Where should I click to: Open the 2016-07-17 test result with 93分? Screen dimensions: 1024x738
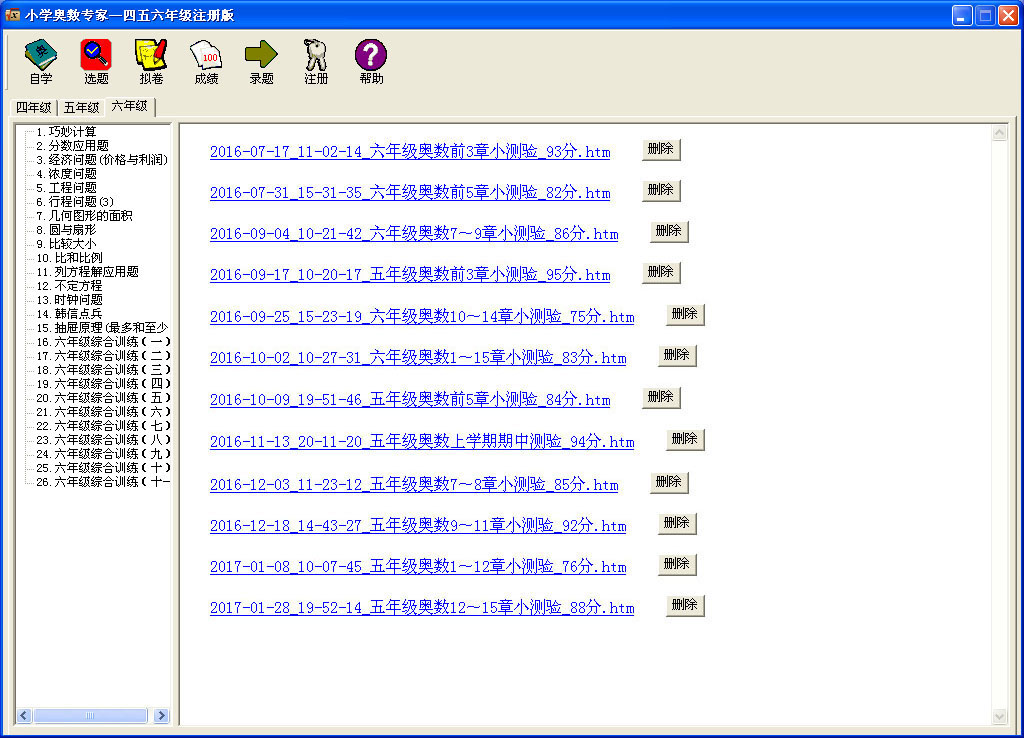(x=409, y=152)
